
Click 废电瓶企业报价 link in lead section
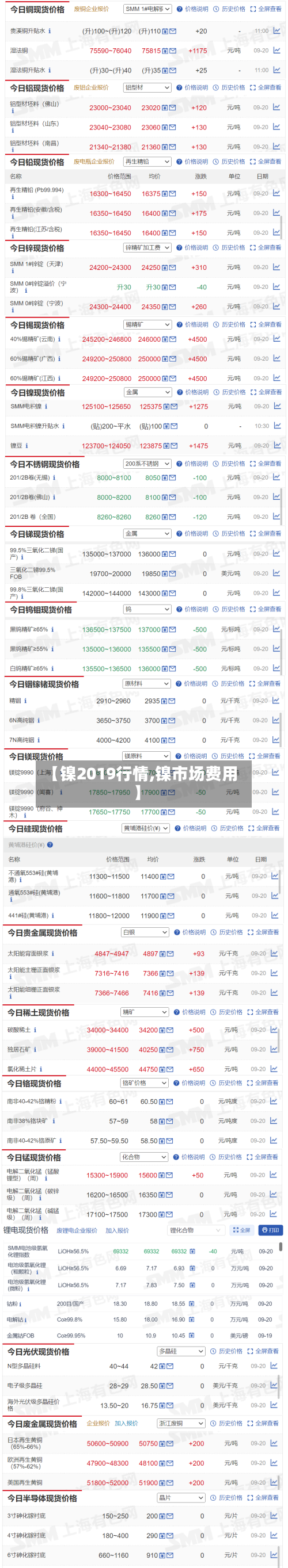tap(94, 162)
